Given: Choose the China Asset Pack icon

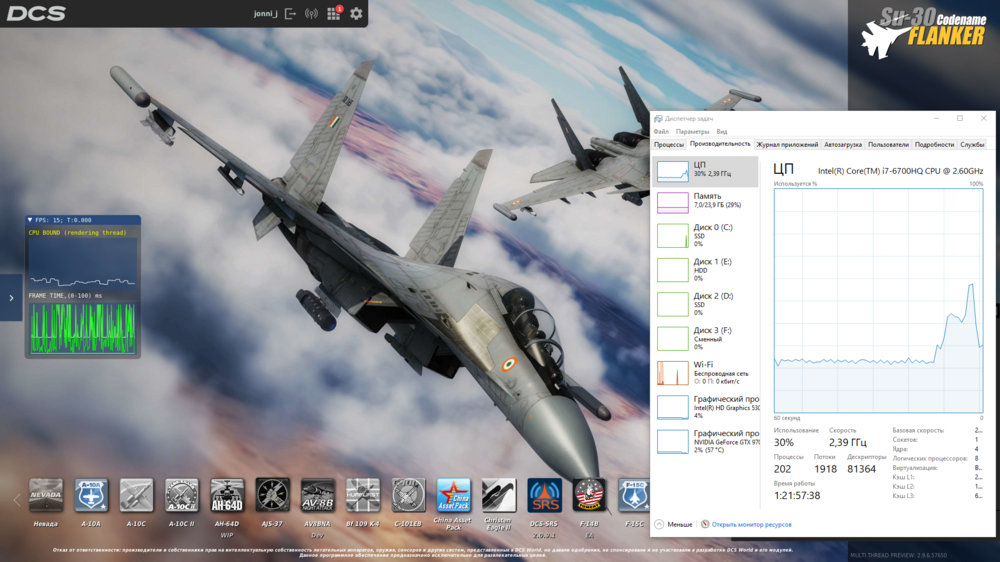Looking at the screenshot, I should click(453, 496).
